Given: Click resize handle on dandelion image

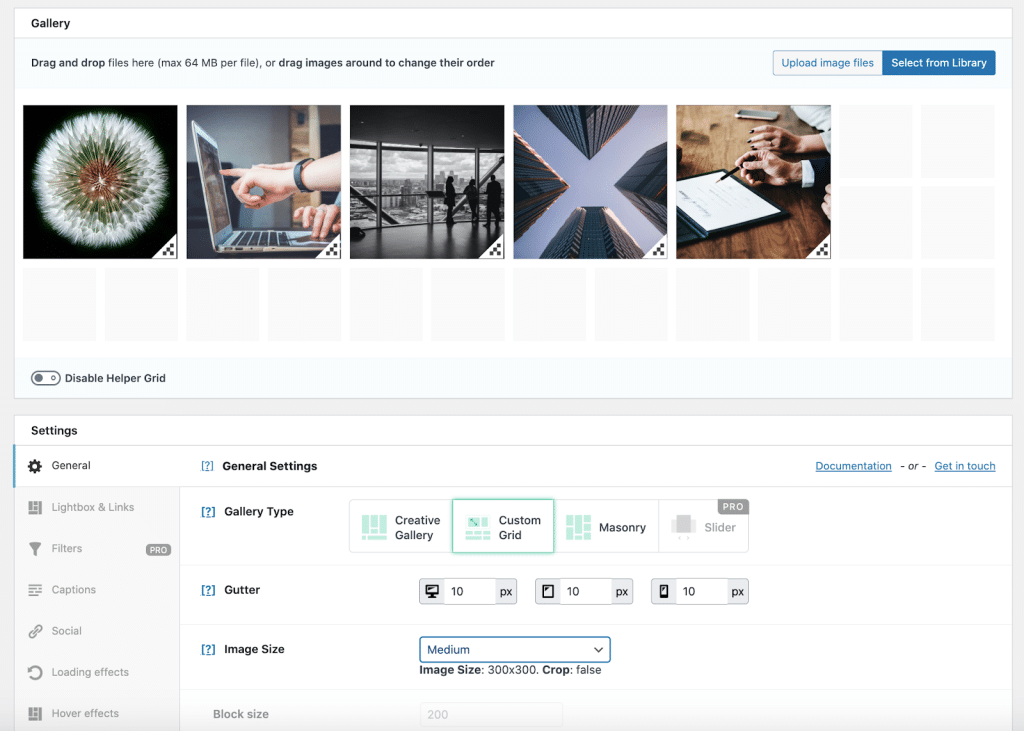Looking at the screenshot, I should tap(168, 249).
